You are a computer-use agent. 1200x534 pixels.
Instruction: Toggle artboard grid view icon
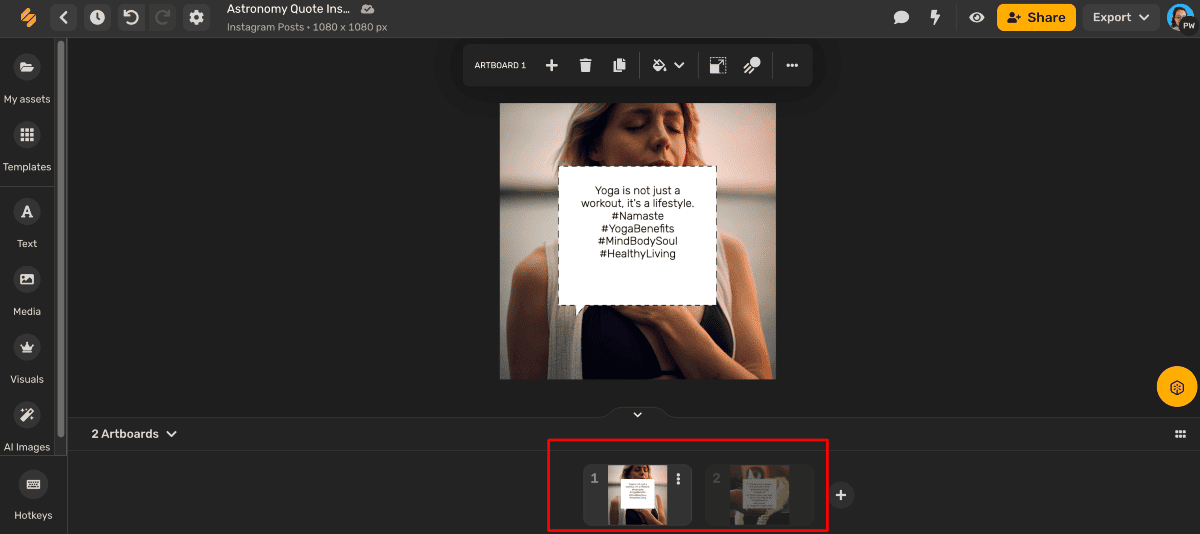(x=1180, y=434)
